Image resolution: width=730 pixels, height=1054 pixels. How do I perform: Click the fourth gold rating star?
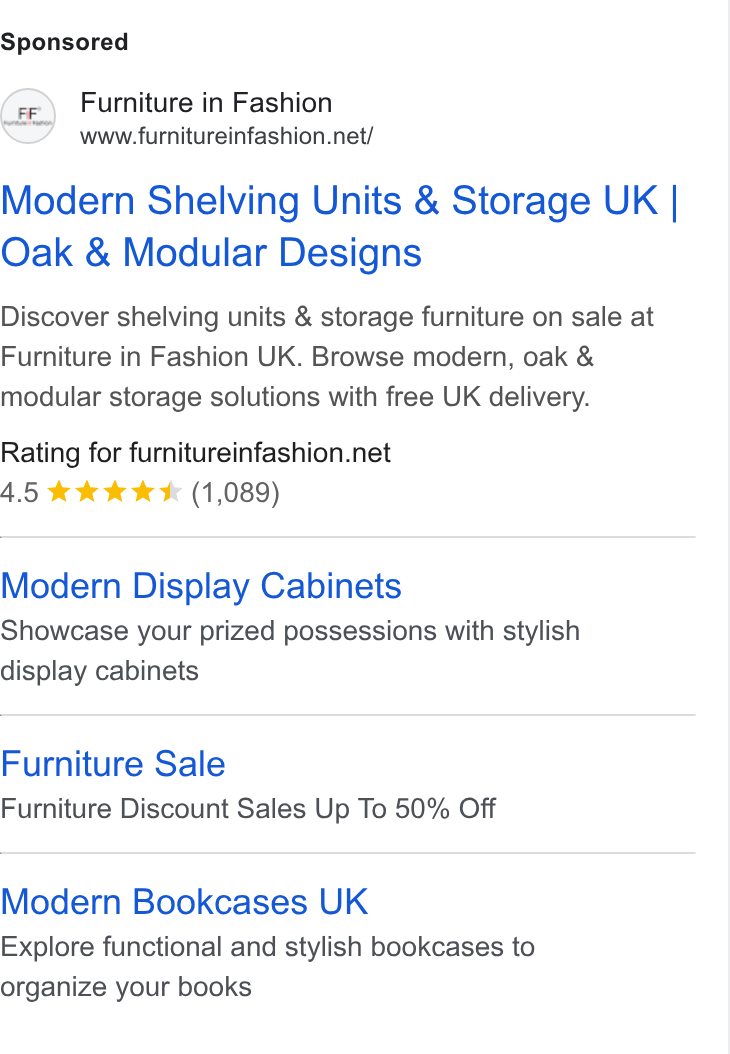pos(143,492)
